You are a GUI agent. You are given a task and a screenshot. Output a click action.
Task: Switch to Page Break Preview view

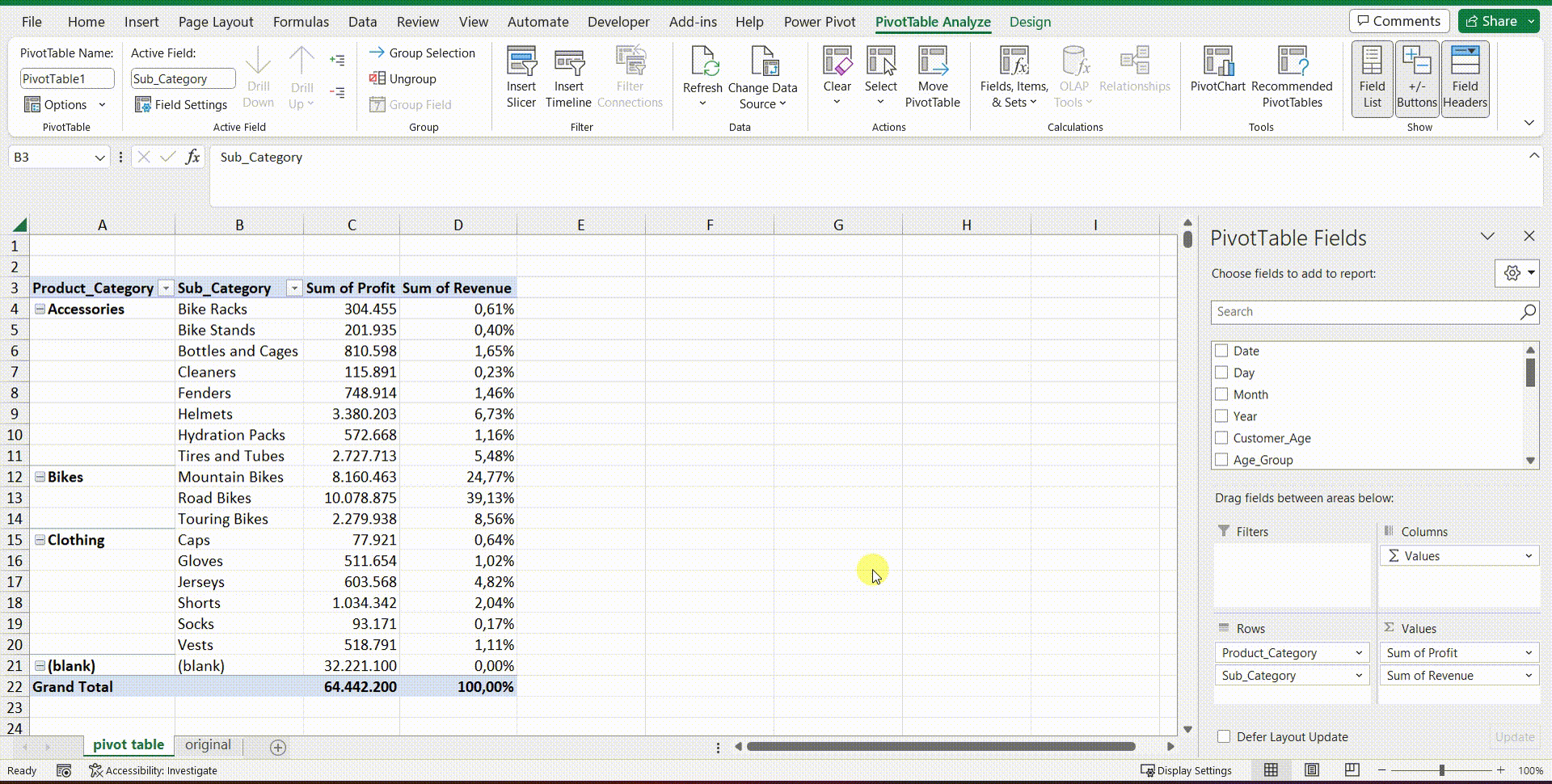[x=1352, y=769]
